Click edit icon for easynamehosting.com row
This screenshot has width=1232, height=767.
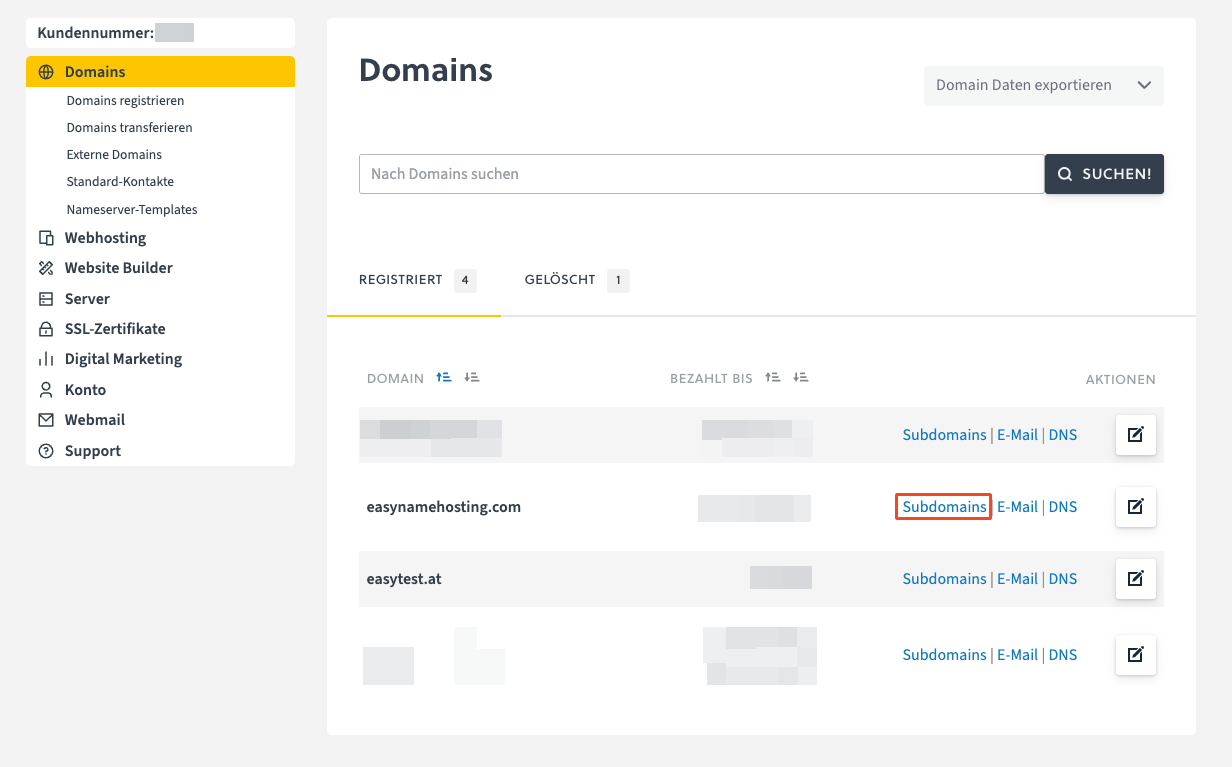click(1135, 507)
